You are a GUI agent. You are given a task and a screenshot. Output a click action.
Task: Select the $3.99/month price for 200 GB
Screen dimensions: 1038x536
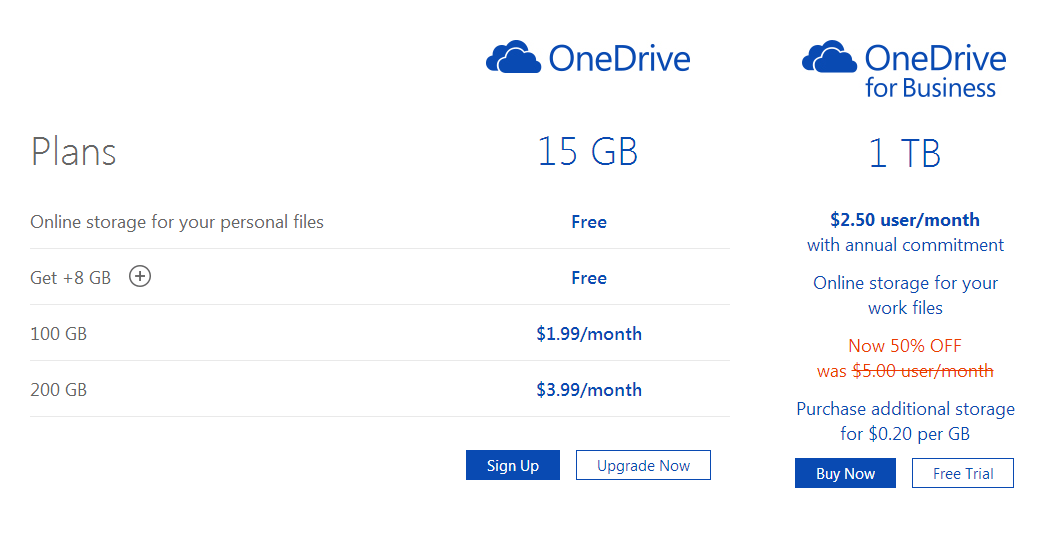[589, 390]
